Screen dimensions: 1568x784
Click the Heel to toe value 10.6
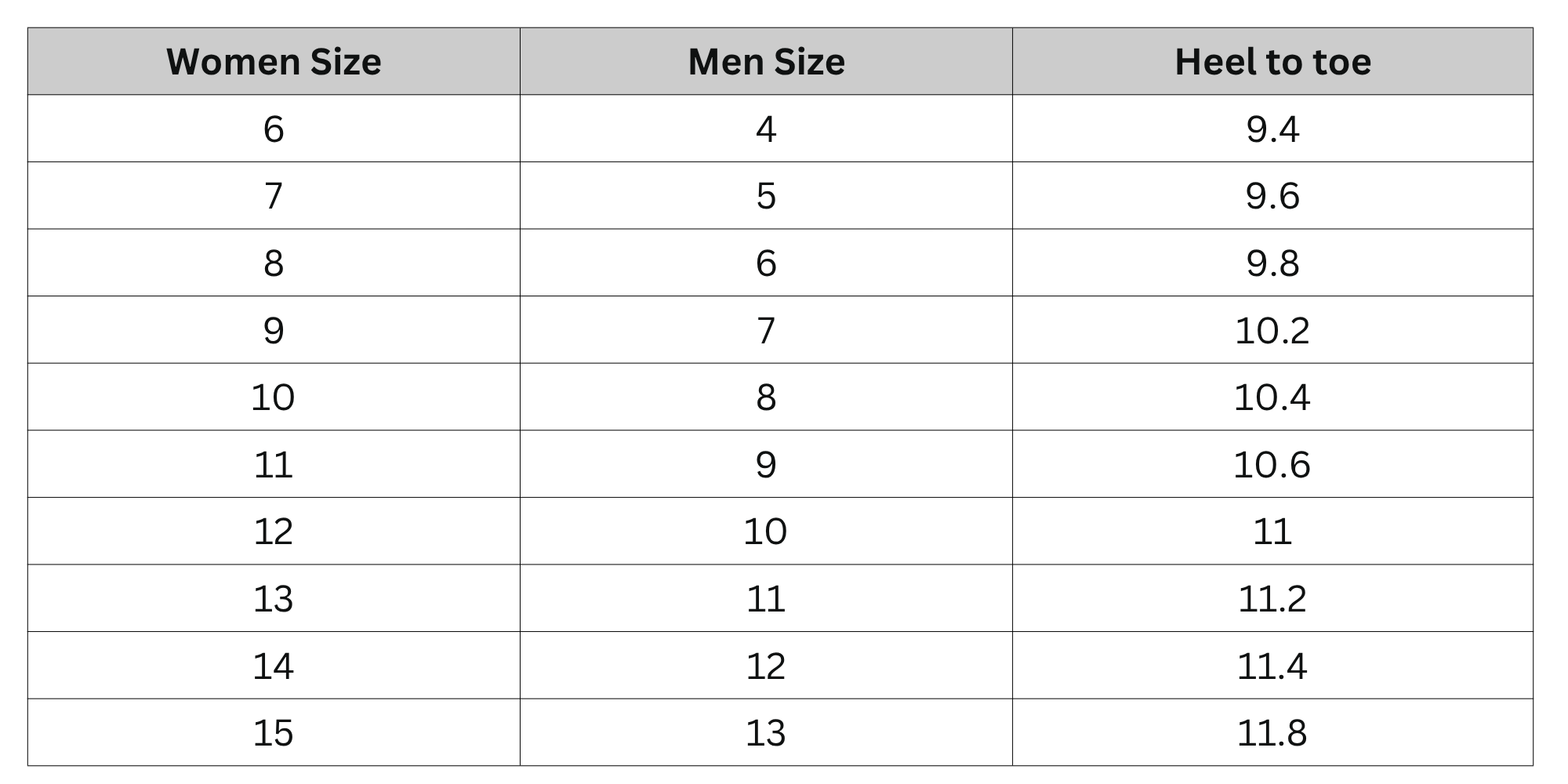point(1272,464)
